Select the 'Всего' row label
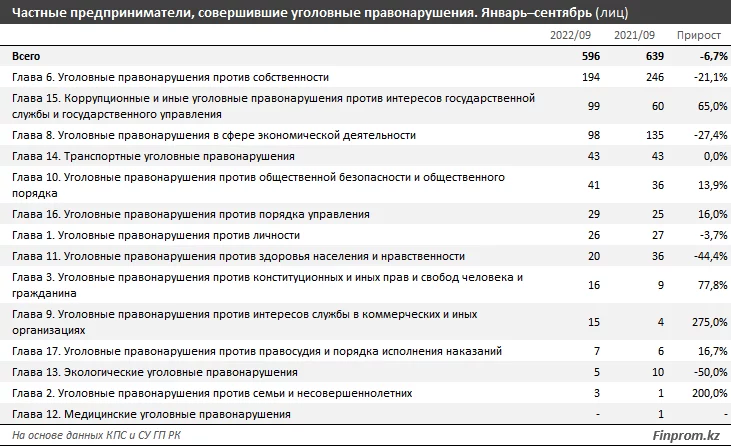This screenshot has width=731, height=446. (26, 56)
